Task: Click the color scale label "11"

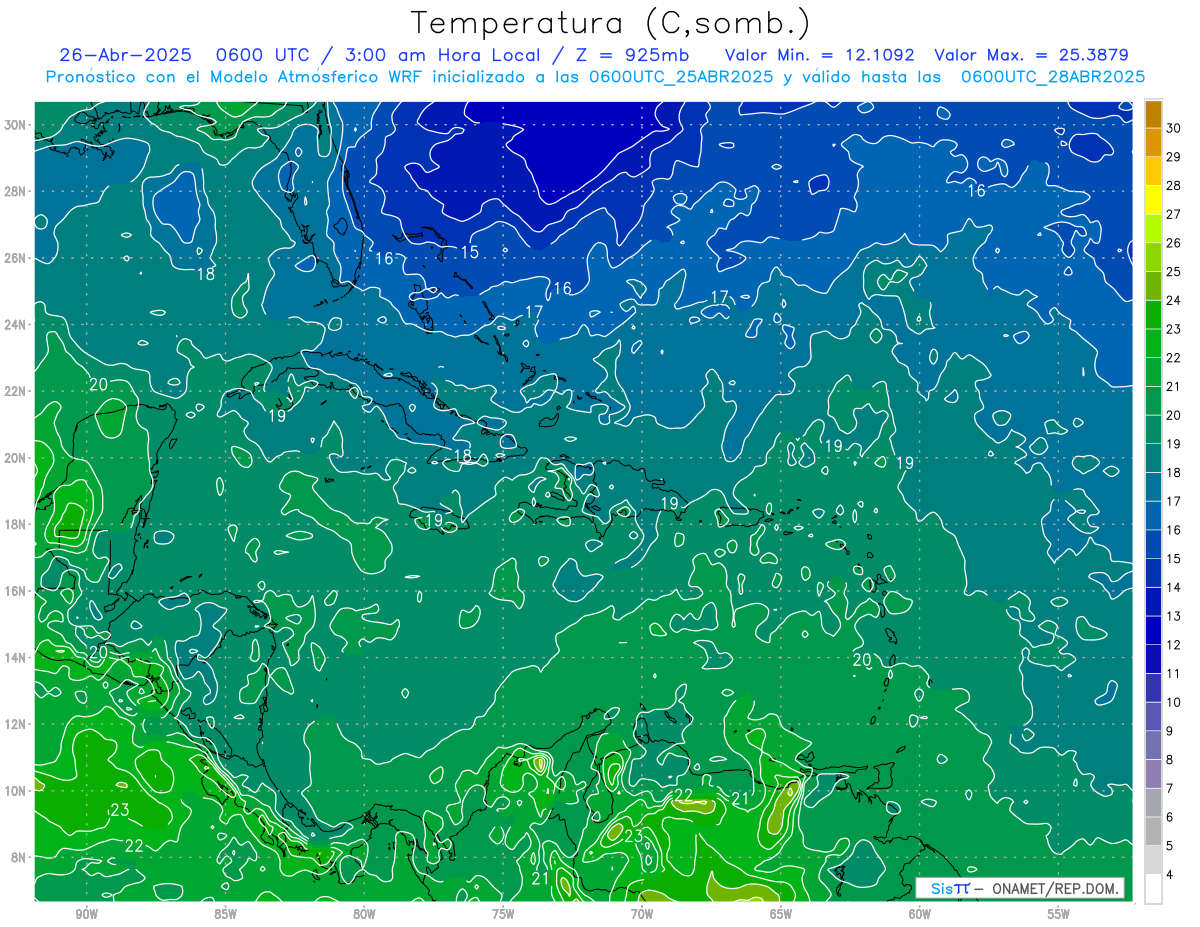Action: (x=1174, y=673)
